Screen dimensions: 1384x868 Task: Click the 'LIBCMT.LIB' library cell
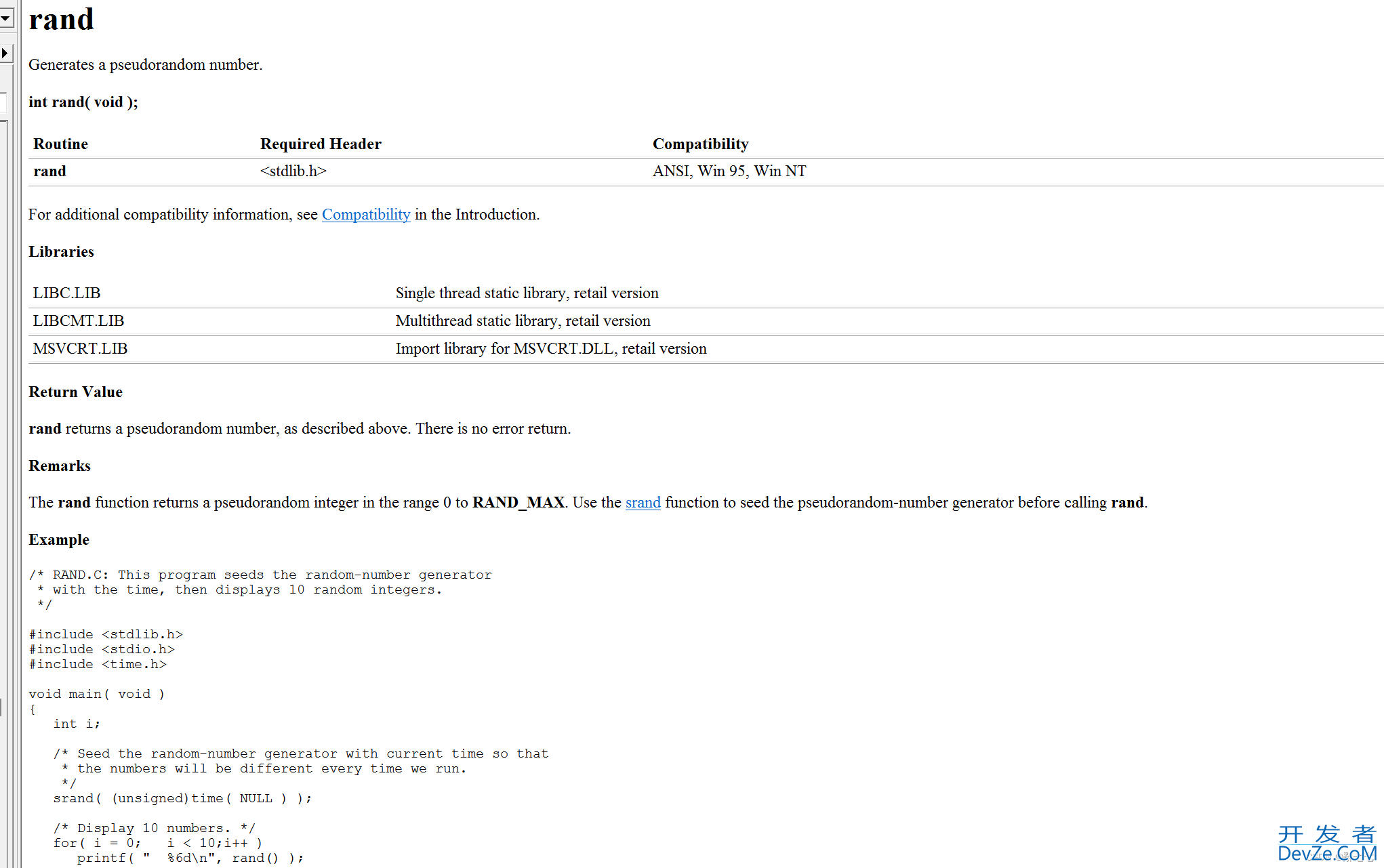click(x=79, y=321)
